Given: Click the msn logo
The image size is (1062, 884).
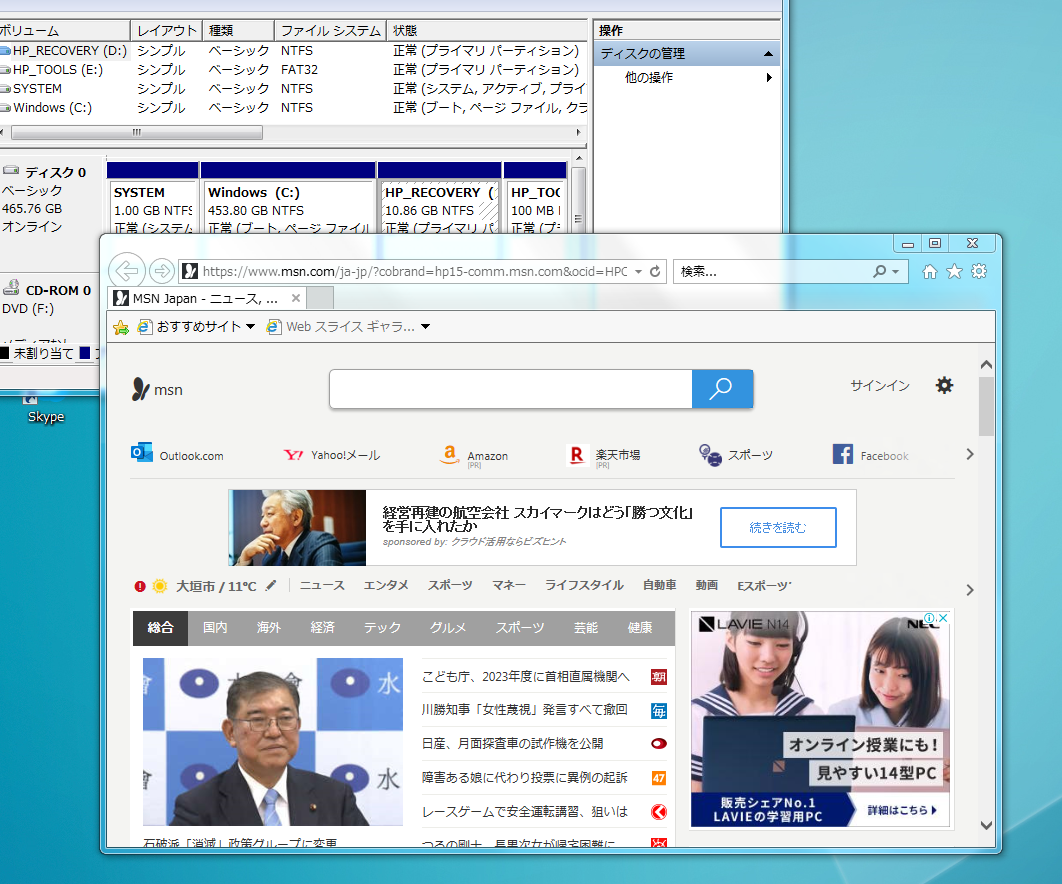Looking at the screenshot, I should 157,390.
